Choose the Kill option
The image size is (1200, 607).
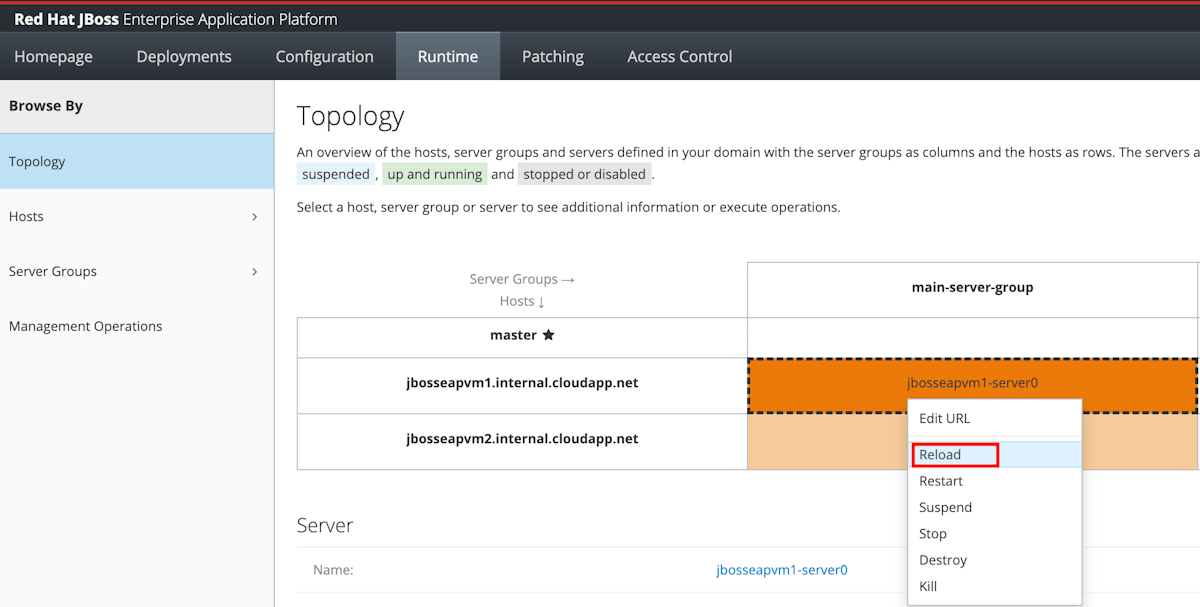coord(928,586)
